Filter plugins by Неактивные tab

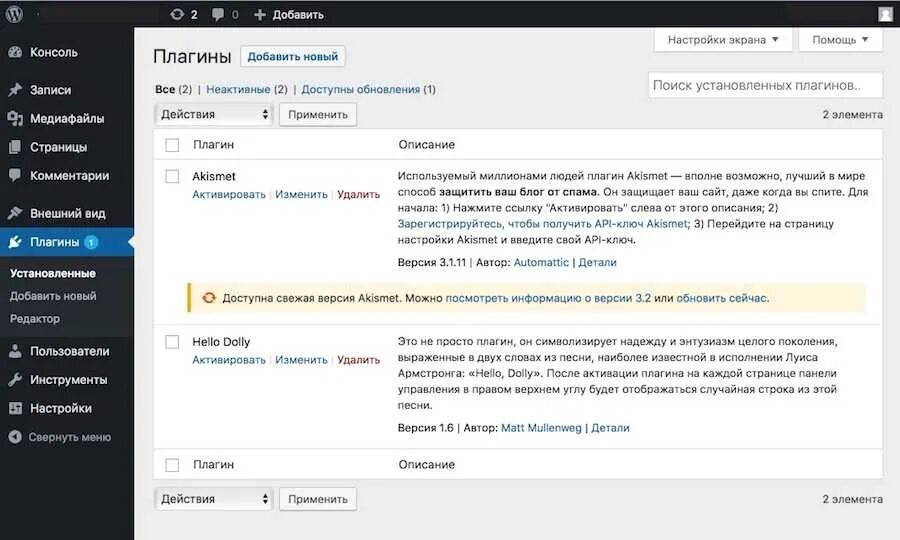pos(239,89)
